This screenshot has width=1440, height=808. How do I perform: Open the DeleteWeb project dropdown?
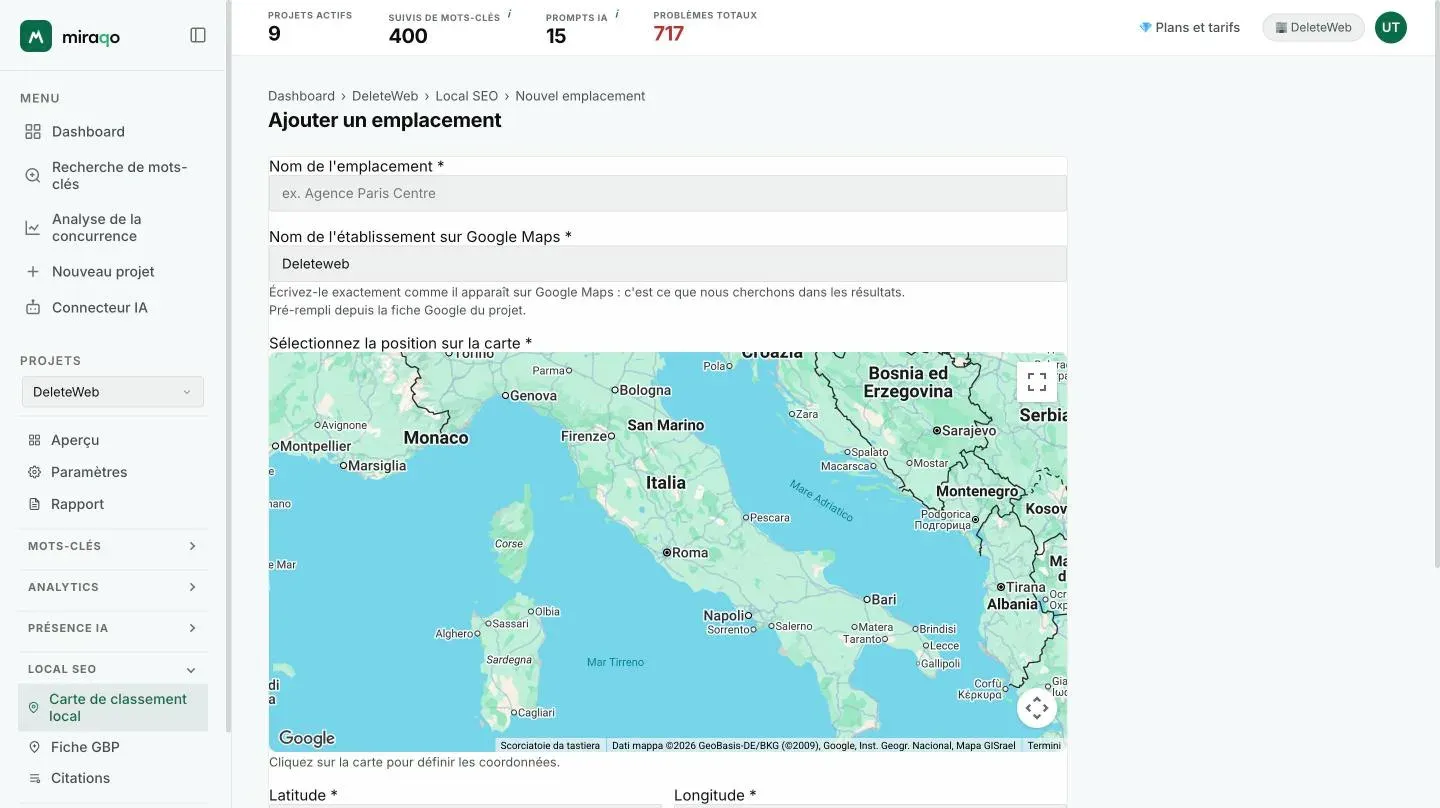tap(113, 392)
